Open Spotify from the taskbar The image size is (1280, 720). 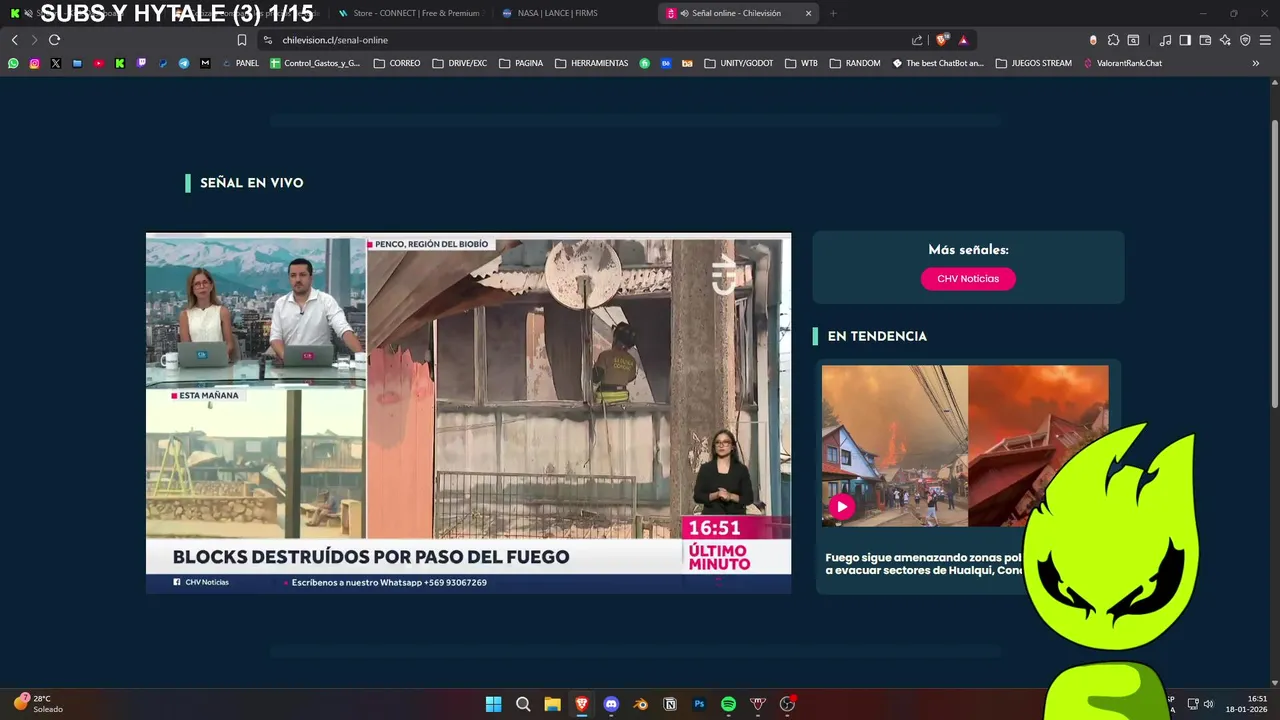click(729, 704)
